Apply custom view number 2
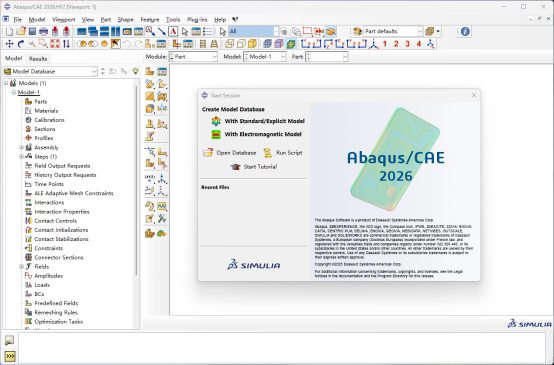Viewport: 554px width, 365px height. 396,44
